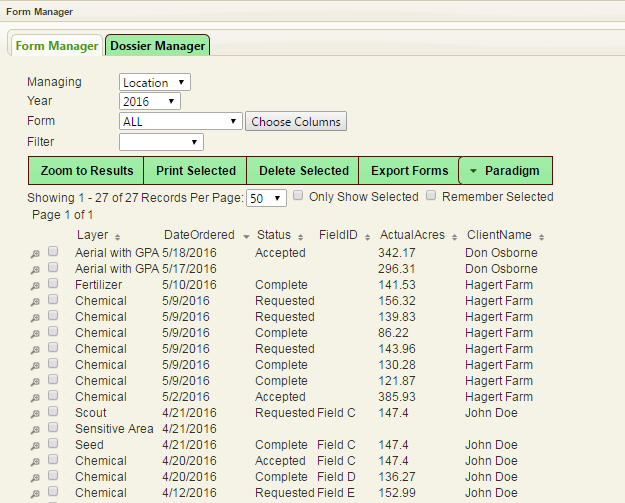
Task: Click the ClientName column header
Action: tap(499, 235)
